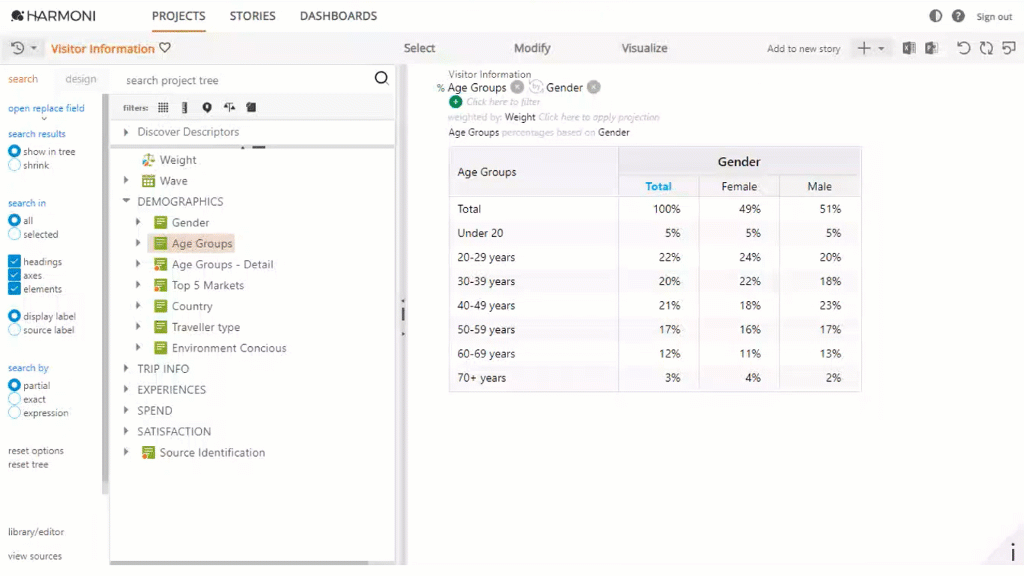Swap Age Groups and Gender axes
Screen dimensions: 1024x576
click(x=535, y=87)
